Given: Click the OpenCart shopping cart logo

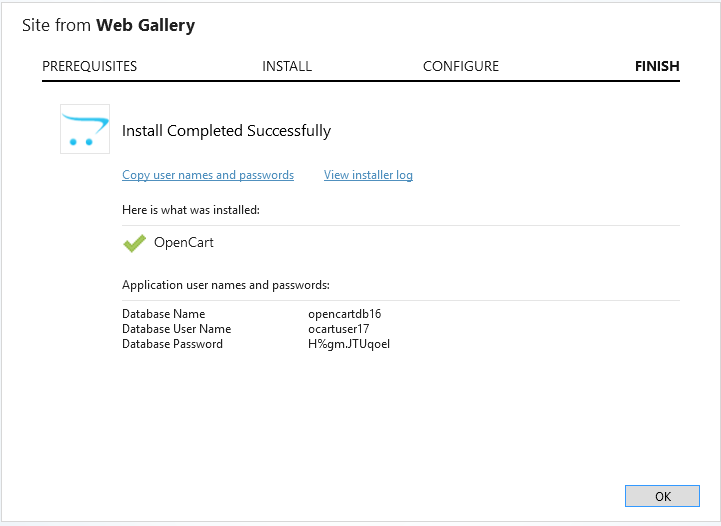Looking at the screenshot, I should click(x=85, y=129).
